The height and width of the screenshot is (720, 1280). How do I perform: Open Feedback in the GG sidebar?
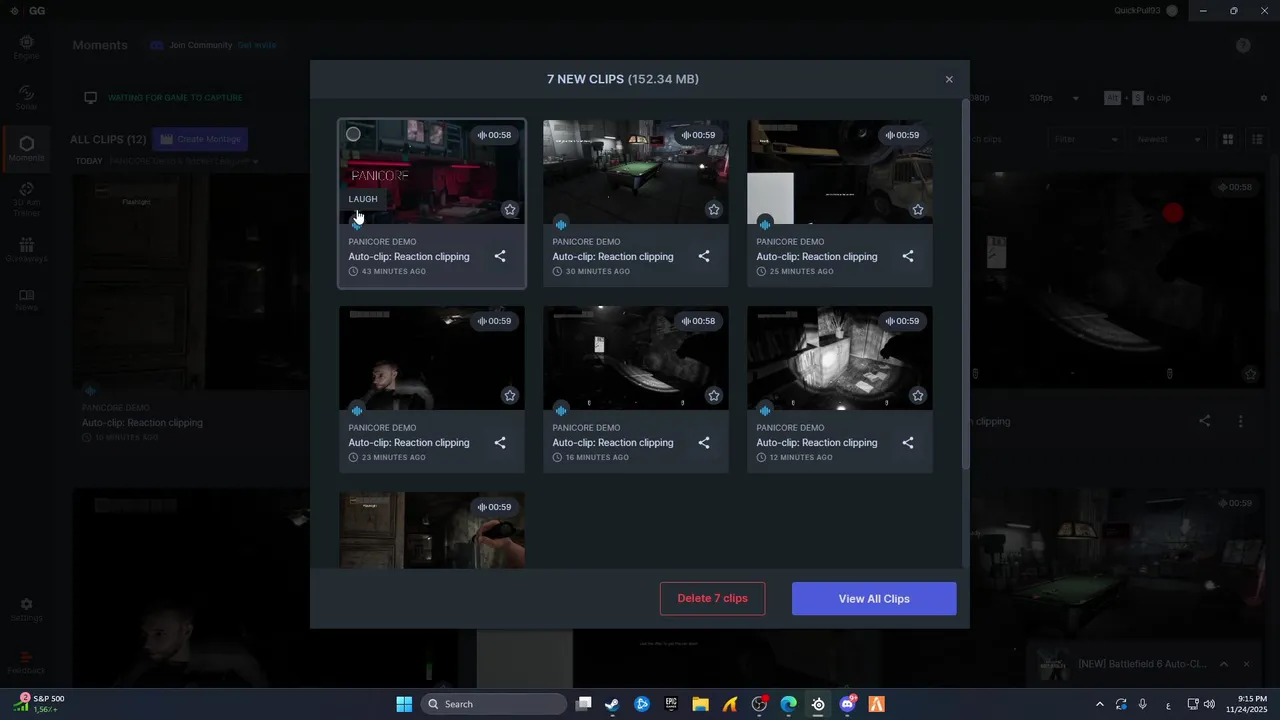coord(27,662)
